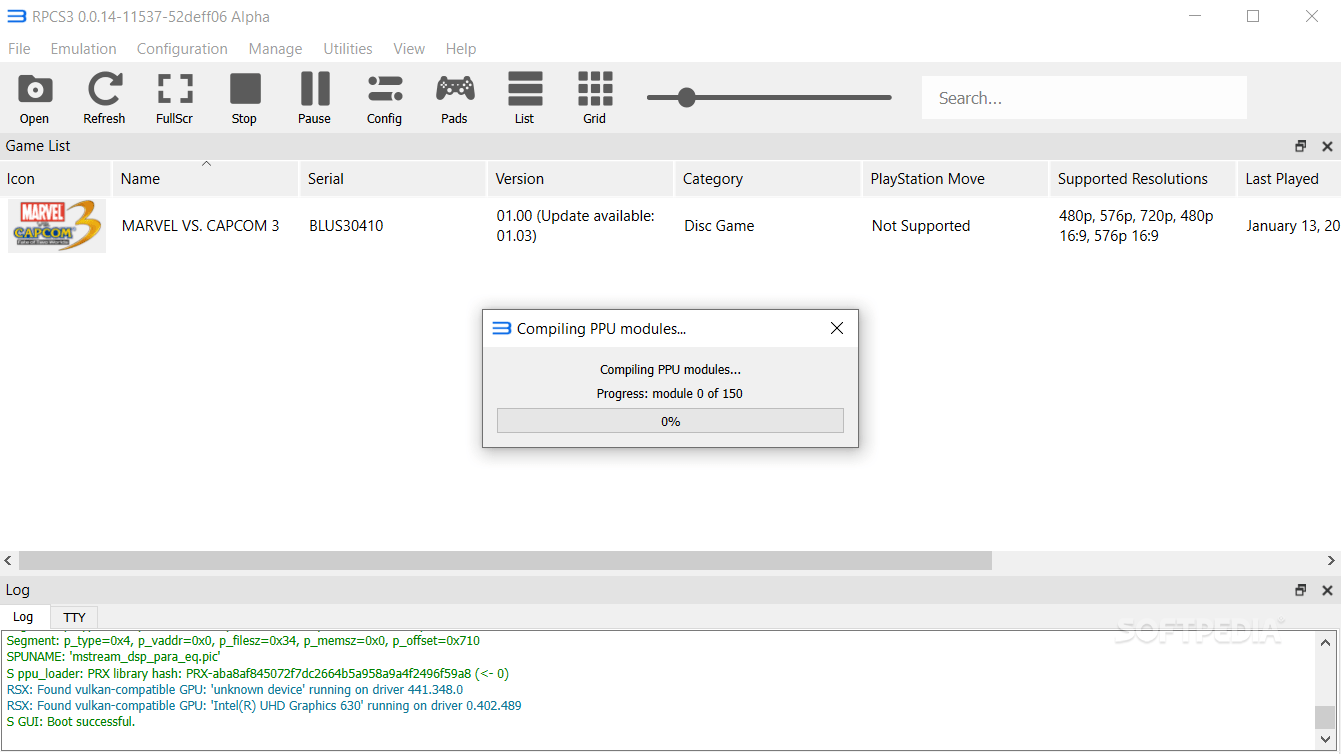The width and height of the screenshot is (1341, 754).
Task: Close the Compiling PPU modules dialog
Action: (837, 328)
